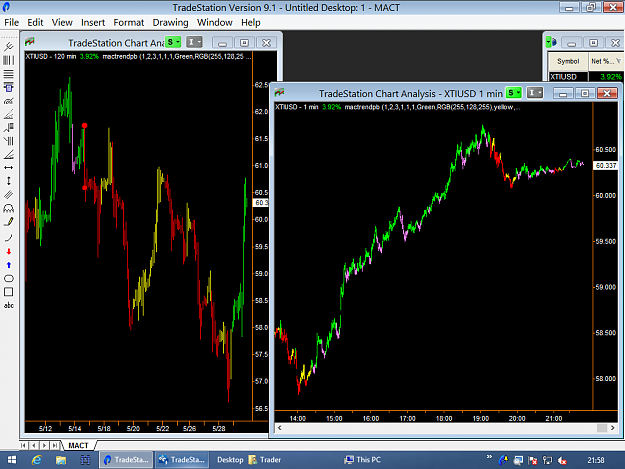625x469 pixels.
Task: Select the semicircle arcs drawing tool
Action: point(8,208)
